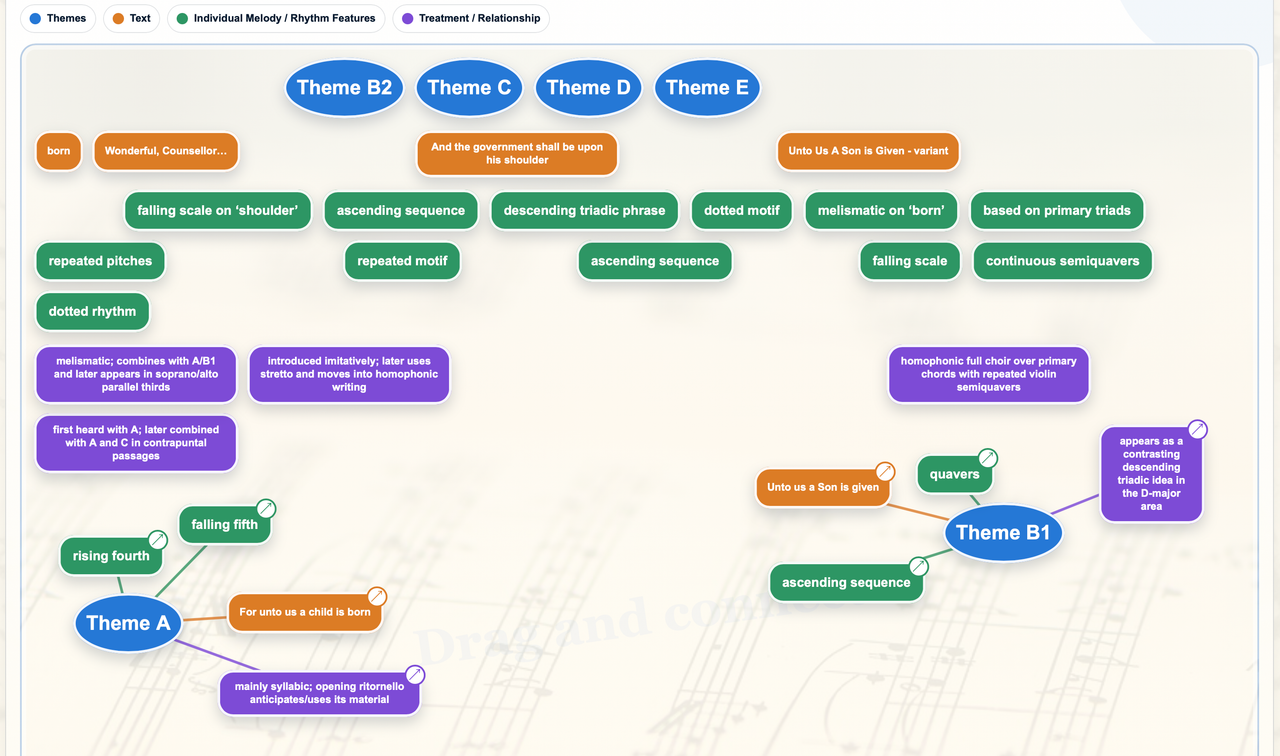The image size is (1280, 756).
Task: Select 'And the government shall be upon his shoulder'
Action: tap(517, 153)
